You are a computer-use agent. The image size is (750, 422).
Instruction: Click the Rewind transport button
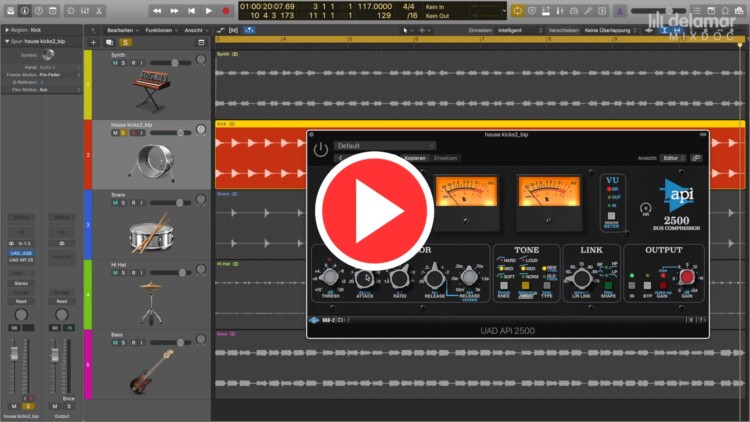click(157, 11)
